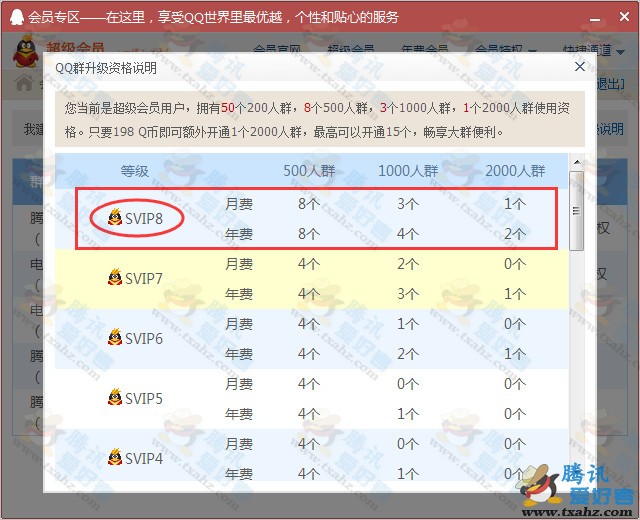This screenshot has height=520, width=640.
Task: Click the SVIP7 crown penguin icon
Action: [115, 277]
